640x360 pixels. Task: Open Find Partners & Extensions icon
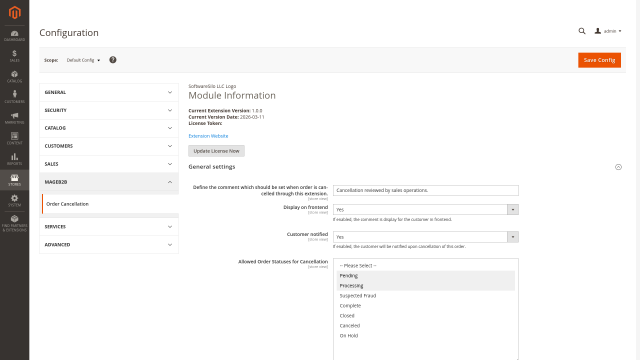tap(15, 223)
